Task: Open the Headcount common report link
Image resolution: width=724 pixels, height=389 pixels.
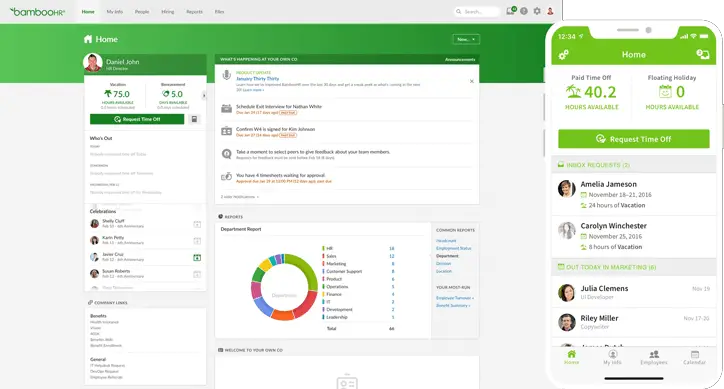Action: [446, 241]
